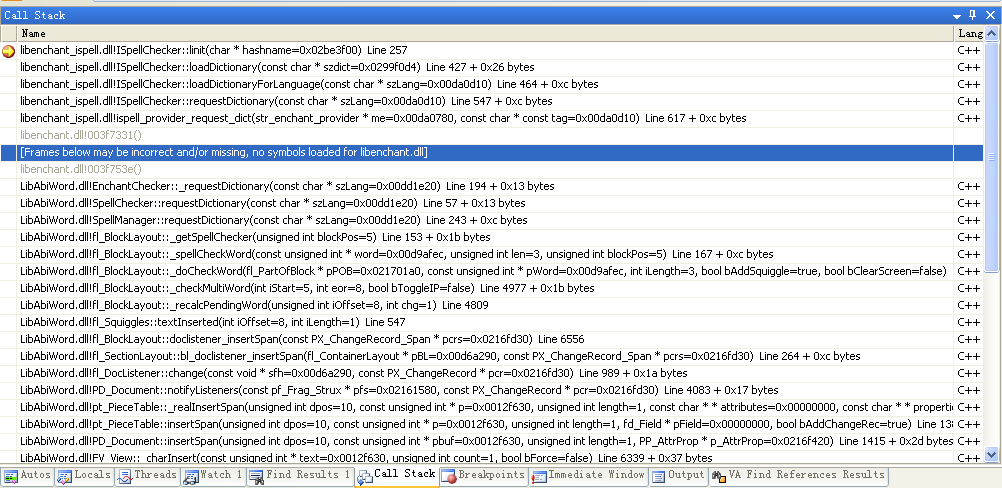Click the Locals tab icon
The height and width of the screenshot is (488, 1002).
click(x=65, y=475)
